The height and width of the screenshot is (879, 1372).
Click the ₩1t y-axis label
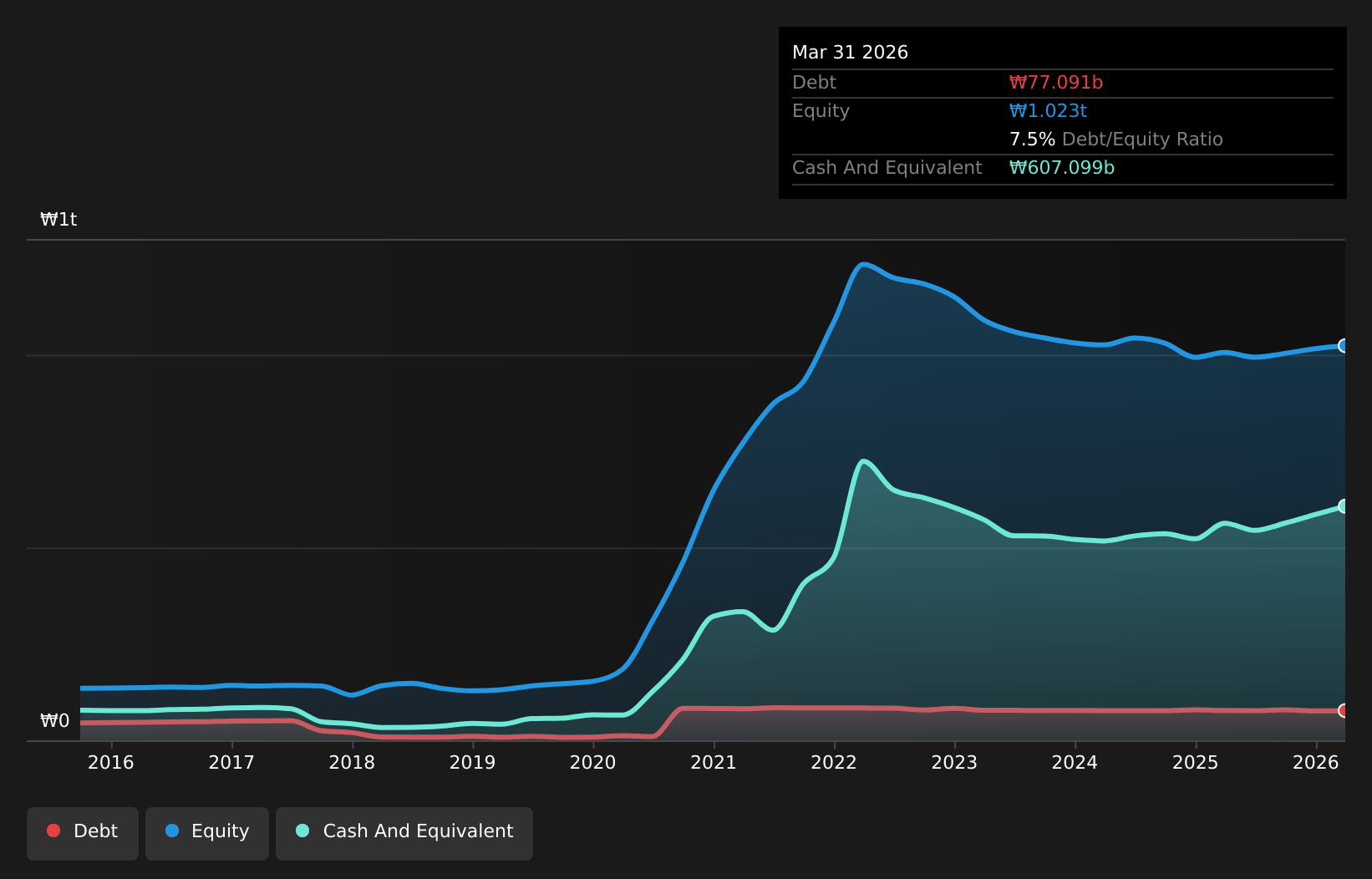(x=58, y=220)
